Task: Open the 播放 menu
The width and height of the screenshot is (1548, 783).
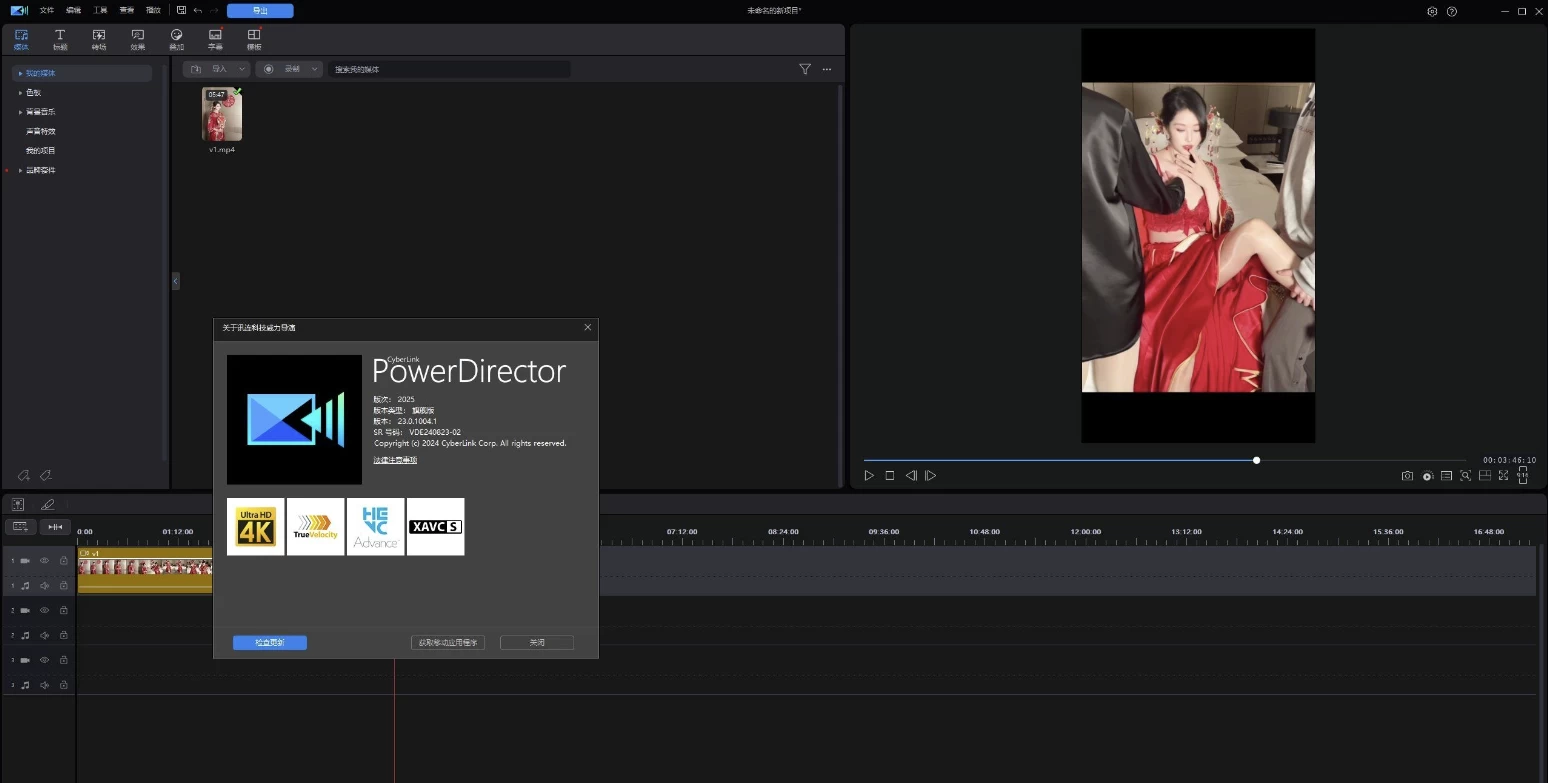Action: click(x=152, y=10)
